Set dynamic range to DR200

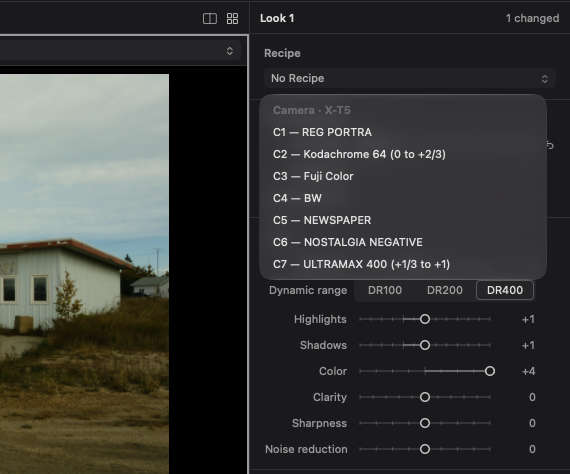pos(445,290)
